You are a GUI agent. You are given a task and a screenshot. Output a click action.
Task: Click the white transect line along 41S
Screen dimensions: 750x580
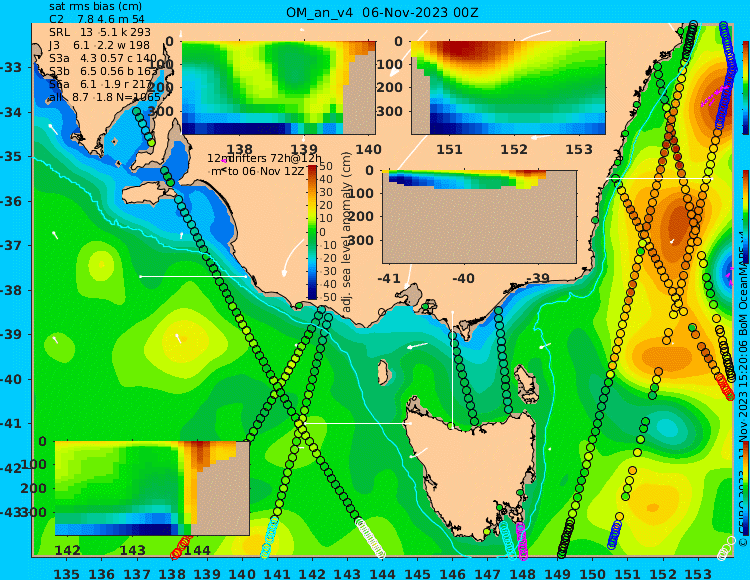(x=357, y=423)
